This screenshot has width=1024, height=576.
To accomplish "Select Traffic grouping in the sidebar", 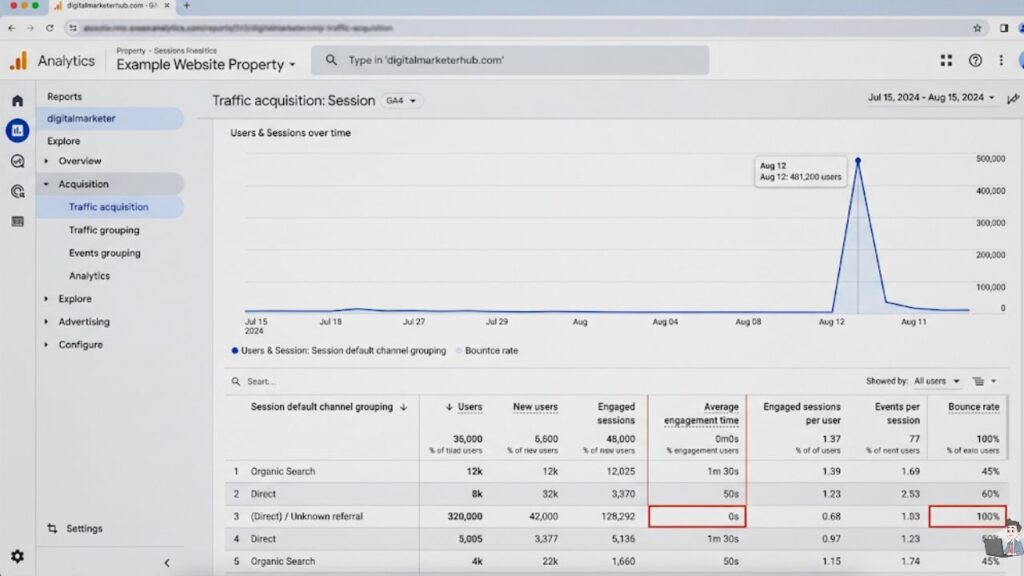I will [104, 230].
